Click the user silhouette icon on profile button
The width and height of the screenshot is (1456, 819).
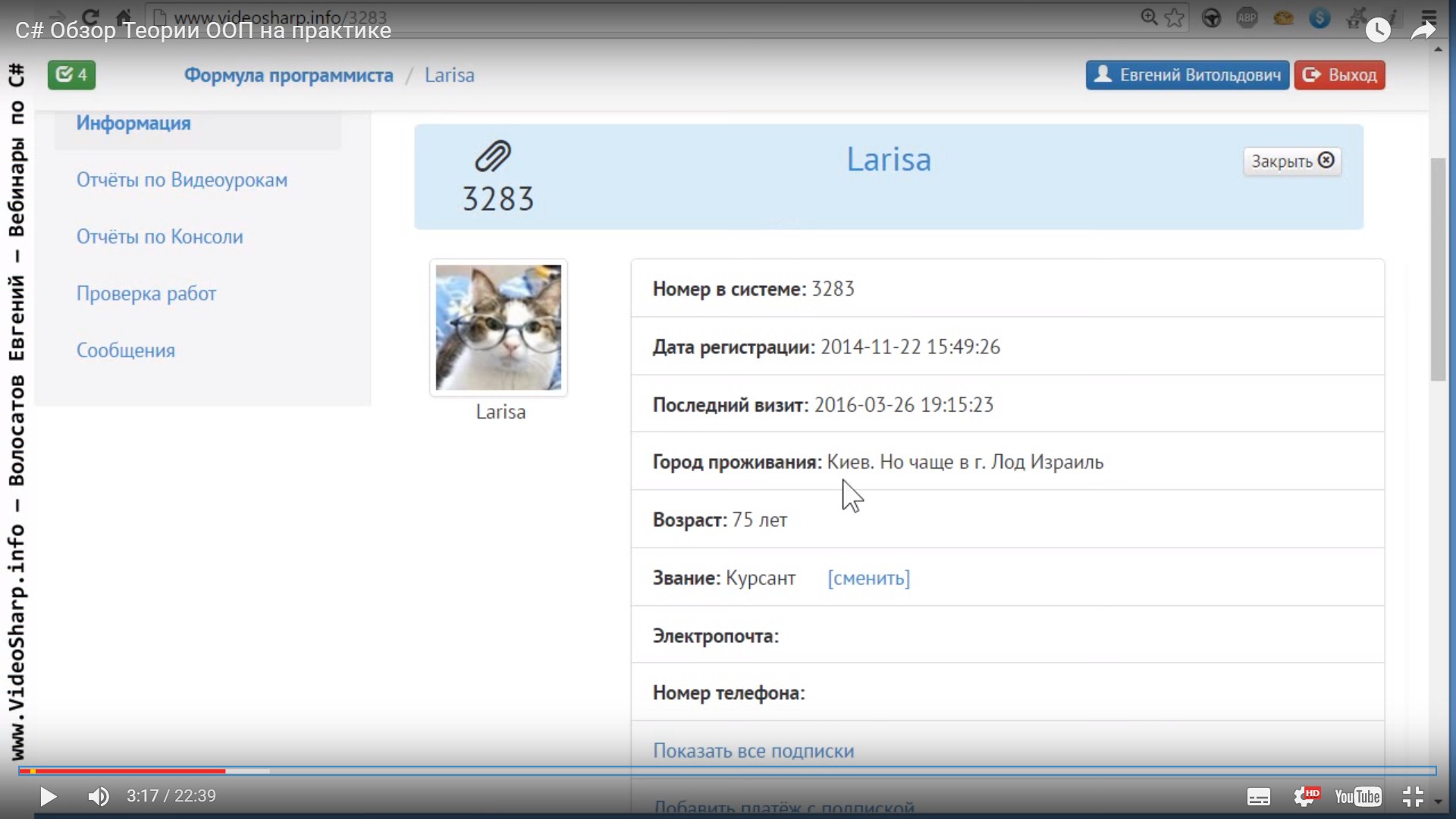click(x=1103, y=74)
